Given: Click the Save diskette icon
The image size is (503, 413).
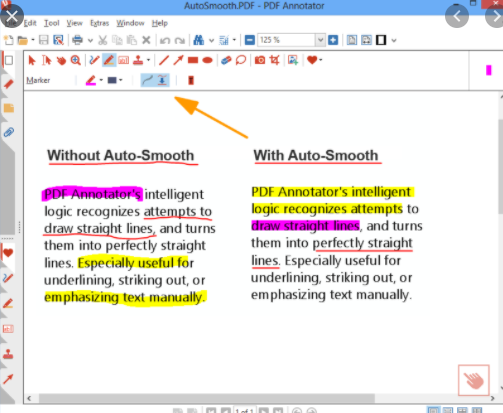Looking at the screenshot, I should (44, 40).
